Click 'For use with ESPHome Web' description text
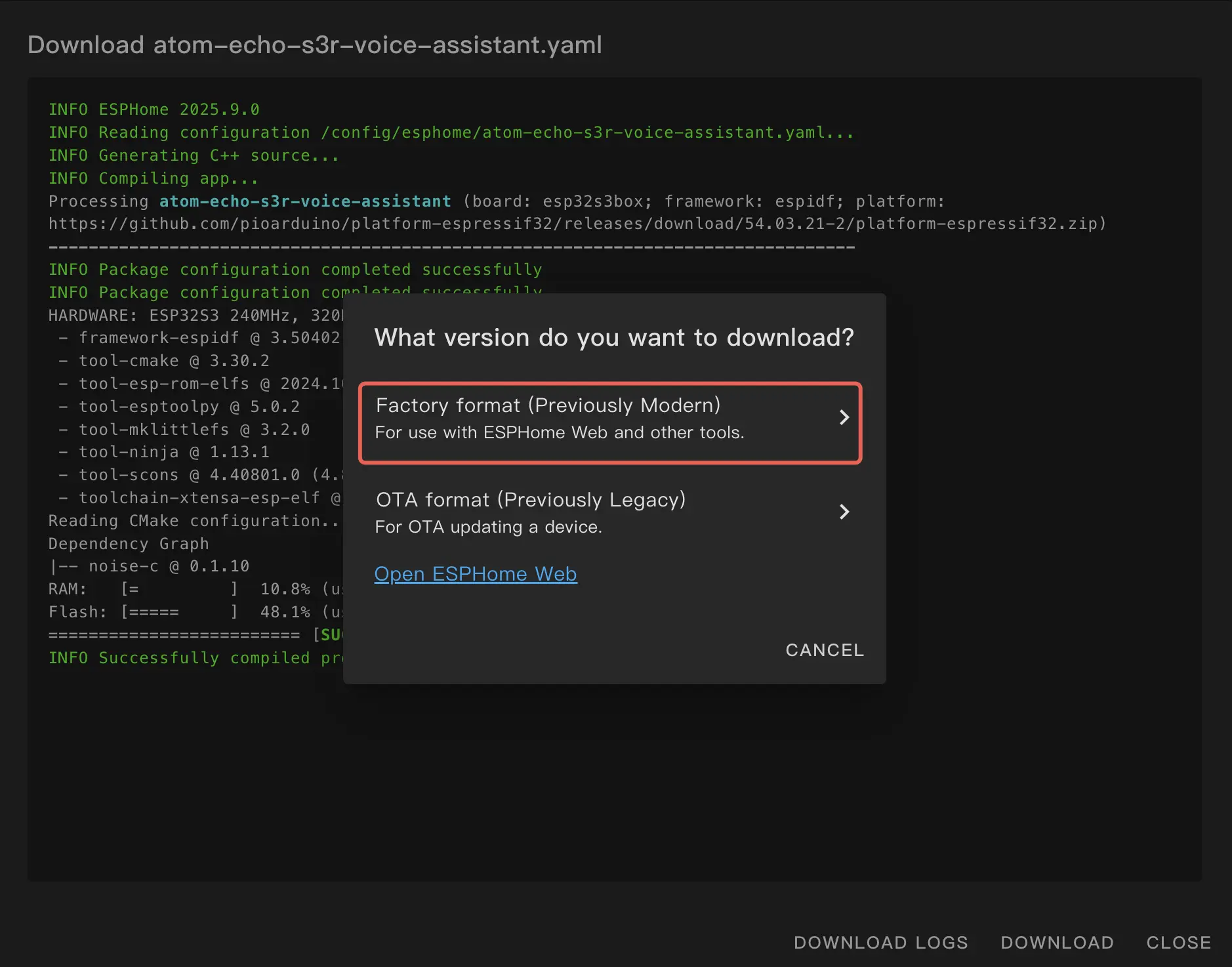The width and height of the screenshot is (1232, 967). (x=559, y=433)
